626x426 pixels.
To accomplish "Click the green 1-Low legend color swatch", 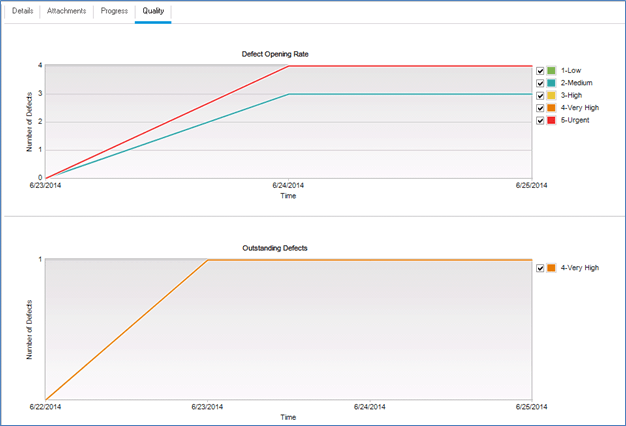I will coord(552,70).
